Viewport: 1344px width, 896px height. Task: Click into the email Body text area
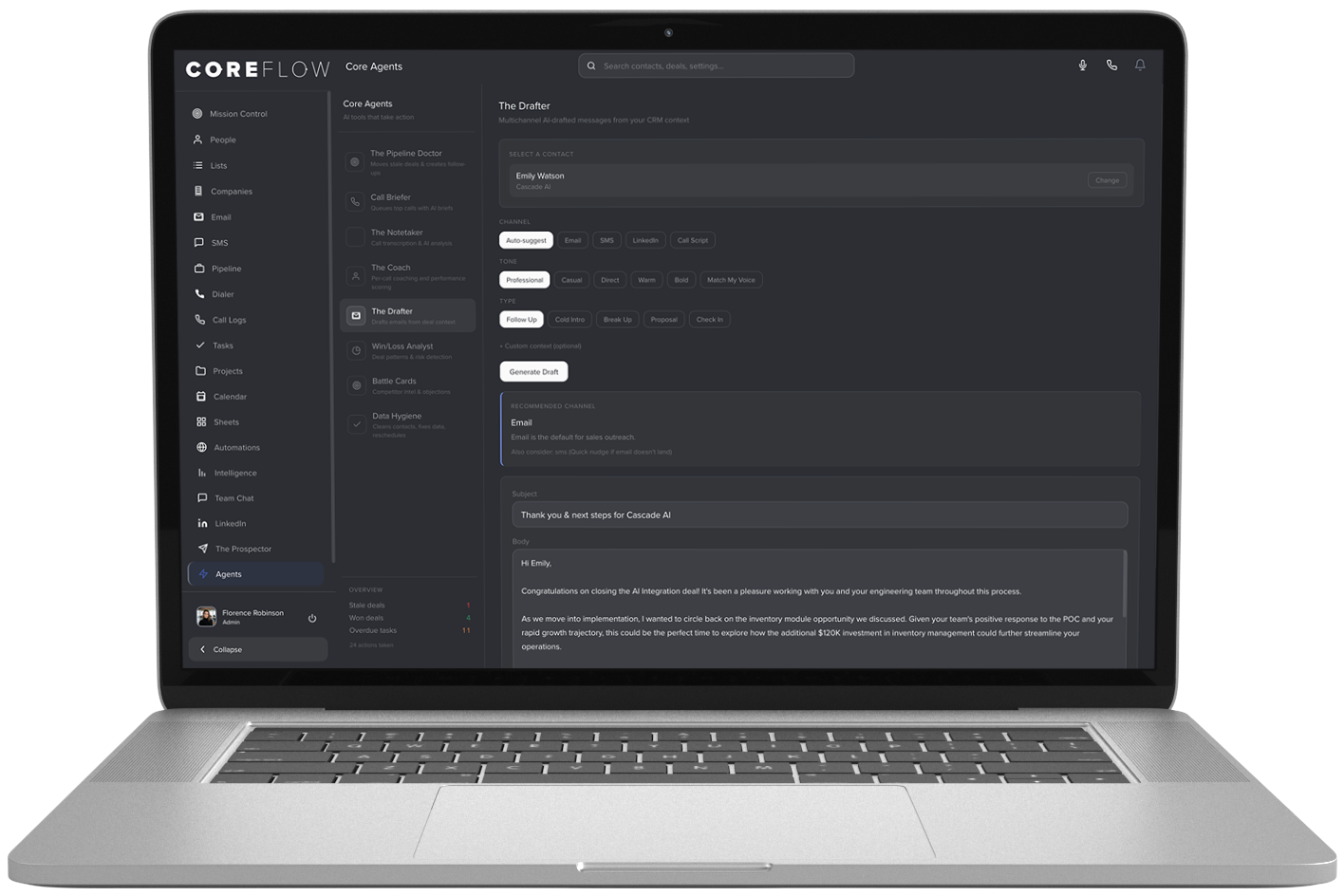click(x=820, y=607)
